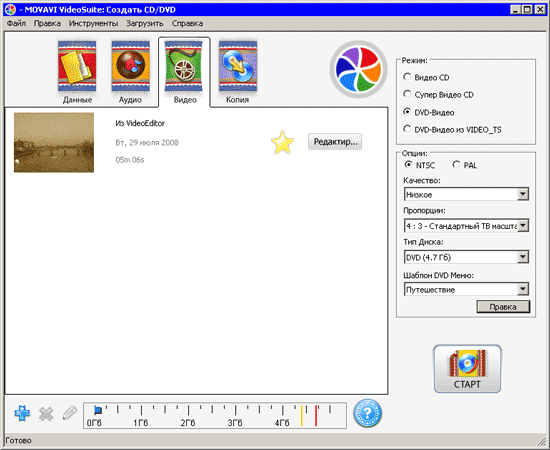Image resolution: width=550 pixels, height=450 pixels.
Task: Expand the Шаблон DVD Меню dropdown
Action: point(523,289)
